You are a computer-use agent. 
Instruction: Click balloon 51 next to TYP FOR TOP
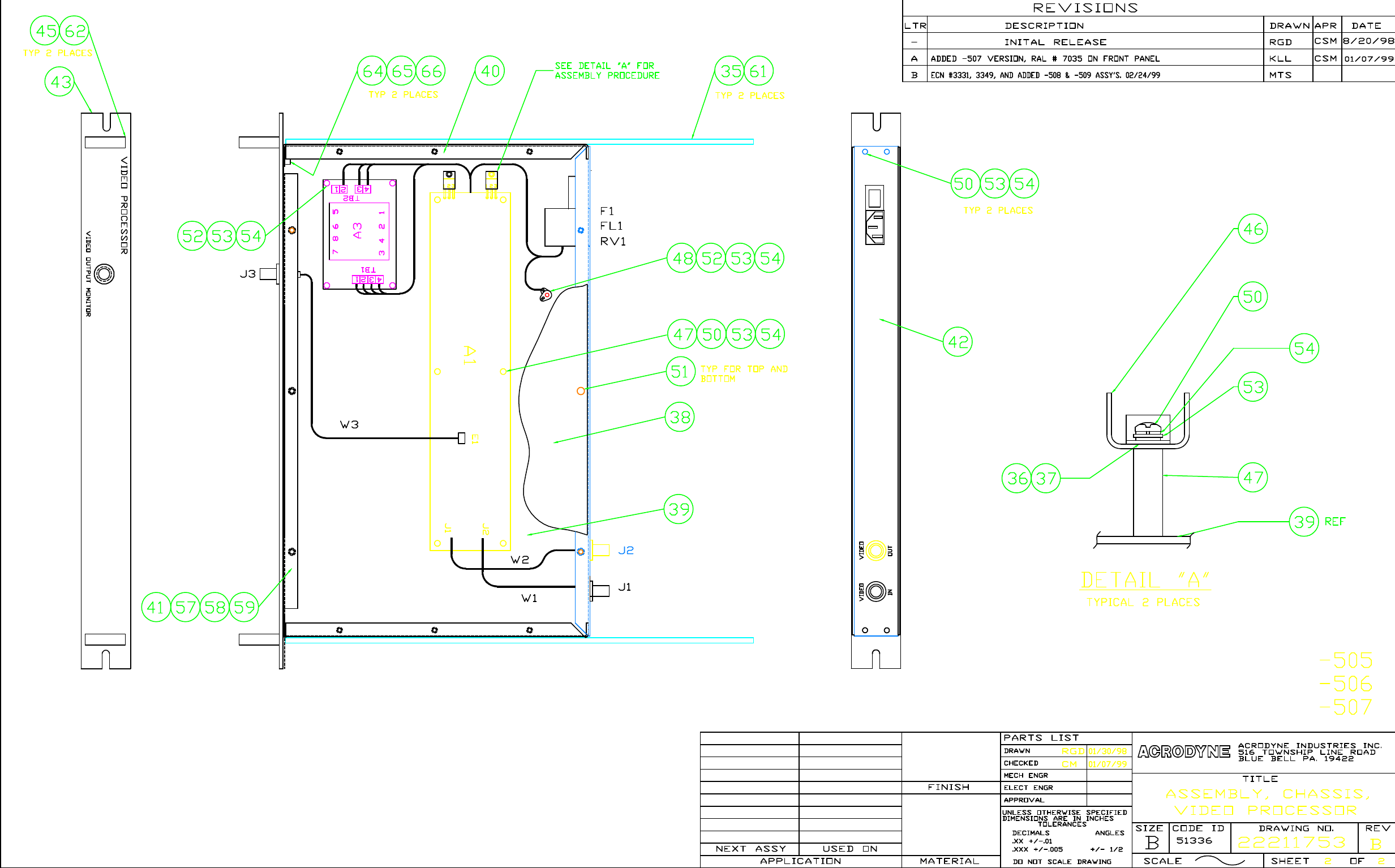(680, 371)
